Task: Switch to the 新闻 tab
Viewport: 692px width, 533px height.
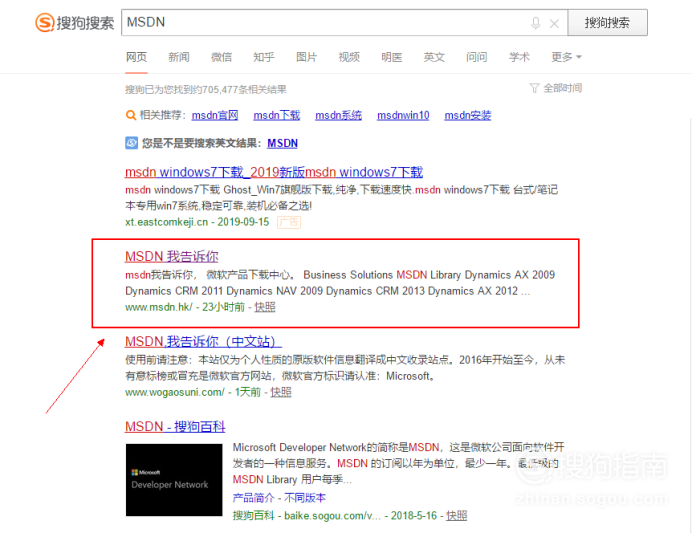Action: pyautogui.click(x=179, y=57)
